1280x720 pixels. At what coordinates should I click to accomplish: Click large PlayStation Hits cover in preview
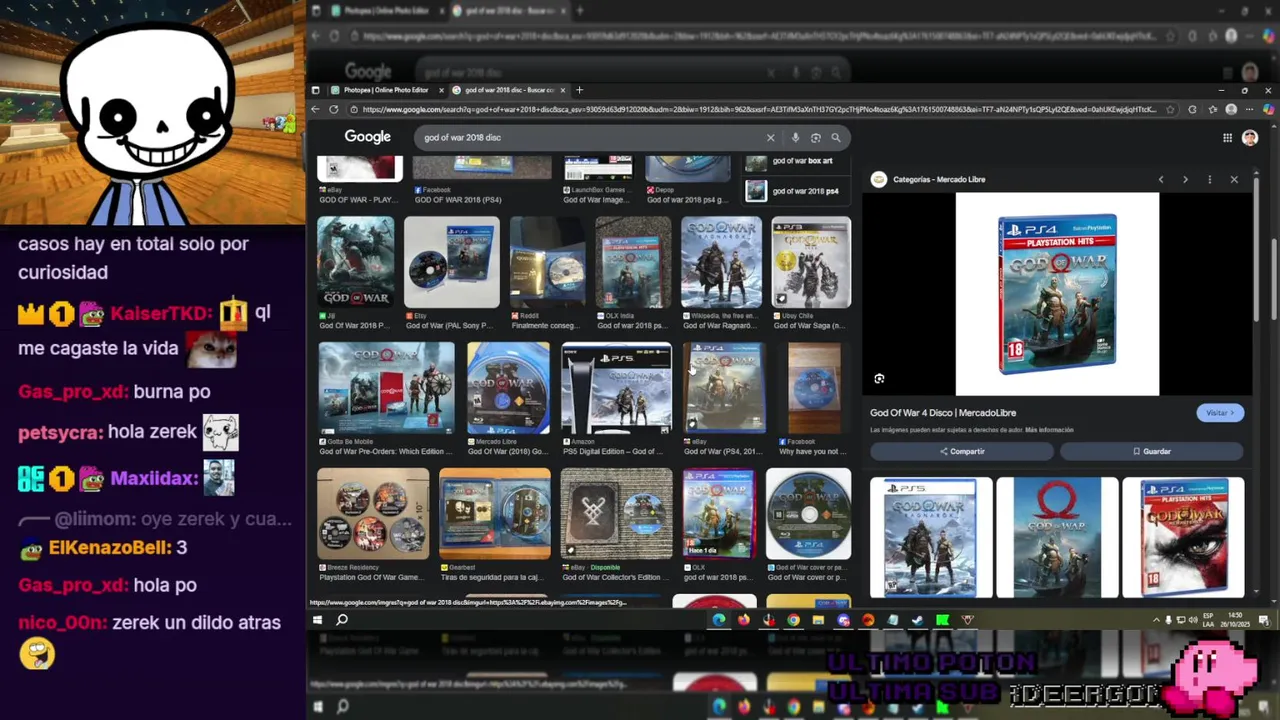(x=1057, y=294)
